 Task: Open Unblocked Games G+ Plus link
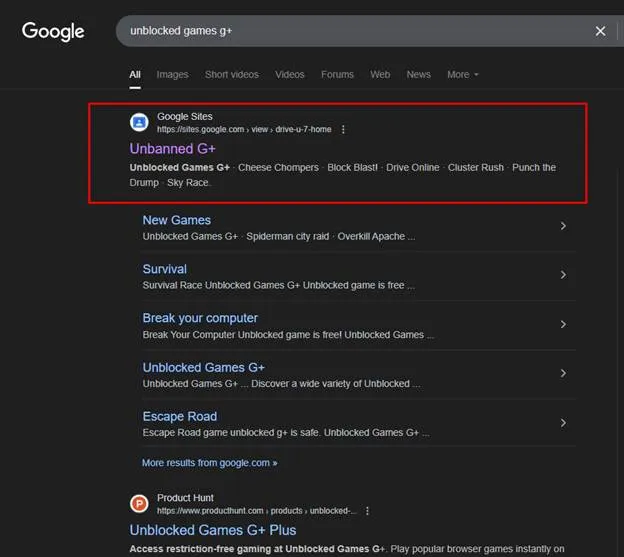pyautogui.click(x=212, y=530)
